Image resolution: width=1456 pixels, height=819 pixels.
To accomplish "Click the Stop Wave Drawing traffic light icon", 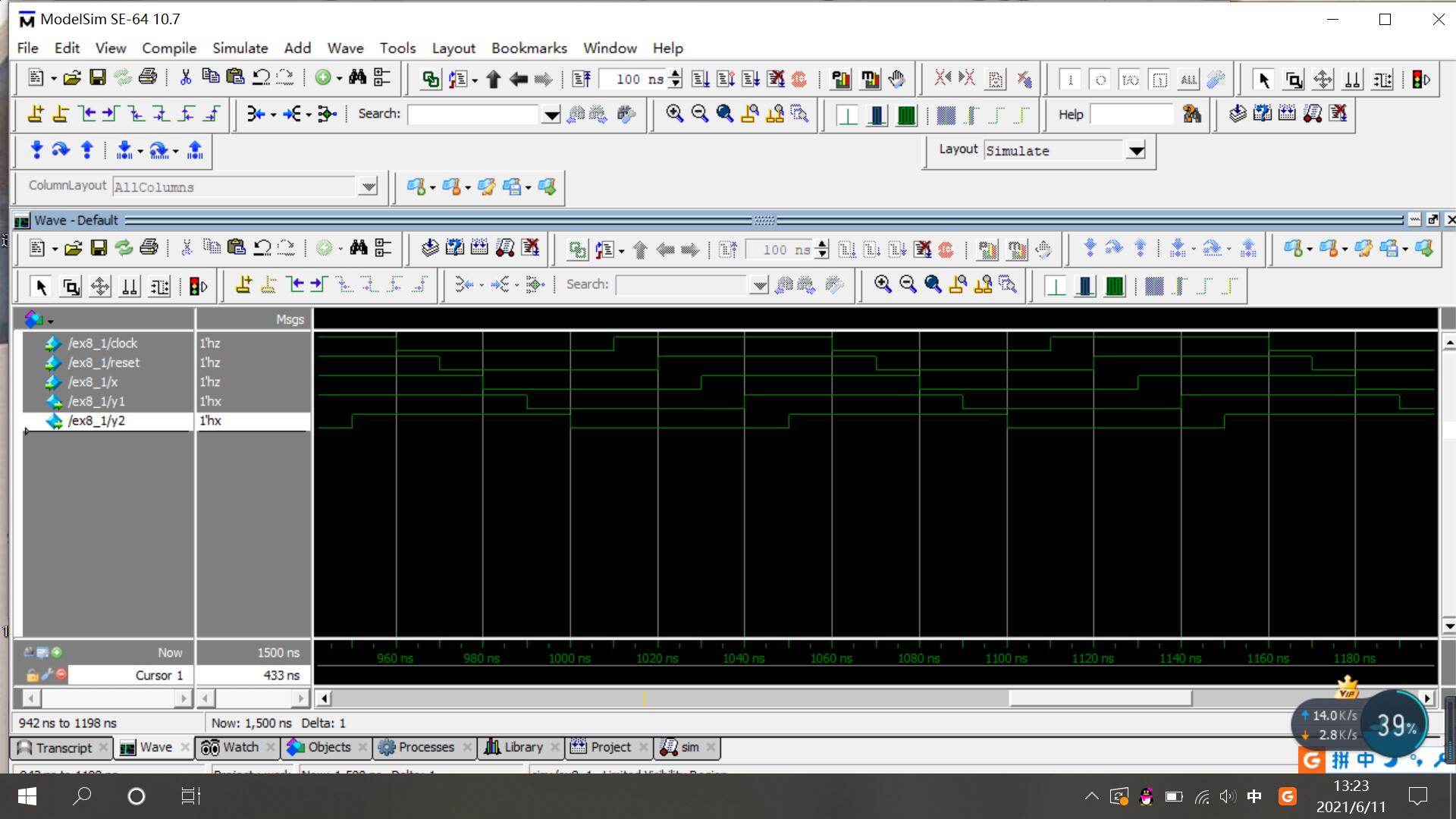I will [x=1420, y=79].
